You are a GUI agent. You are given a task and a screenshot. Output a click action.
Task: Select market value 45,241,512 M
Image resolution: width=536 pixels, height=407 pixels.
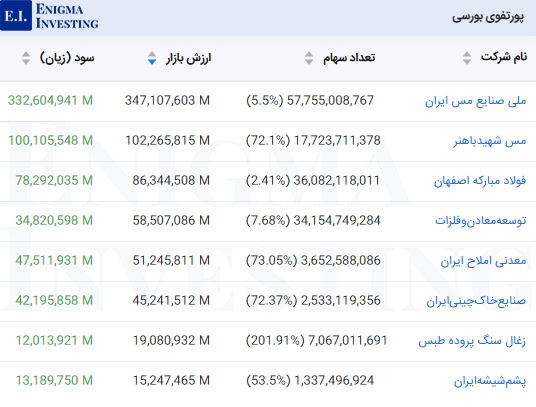[x=171, y=300]
